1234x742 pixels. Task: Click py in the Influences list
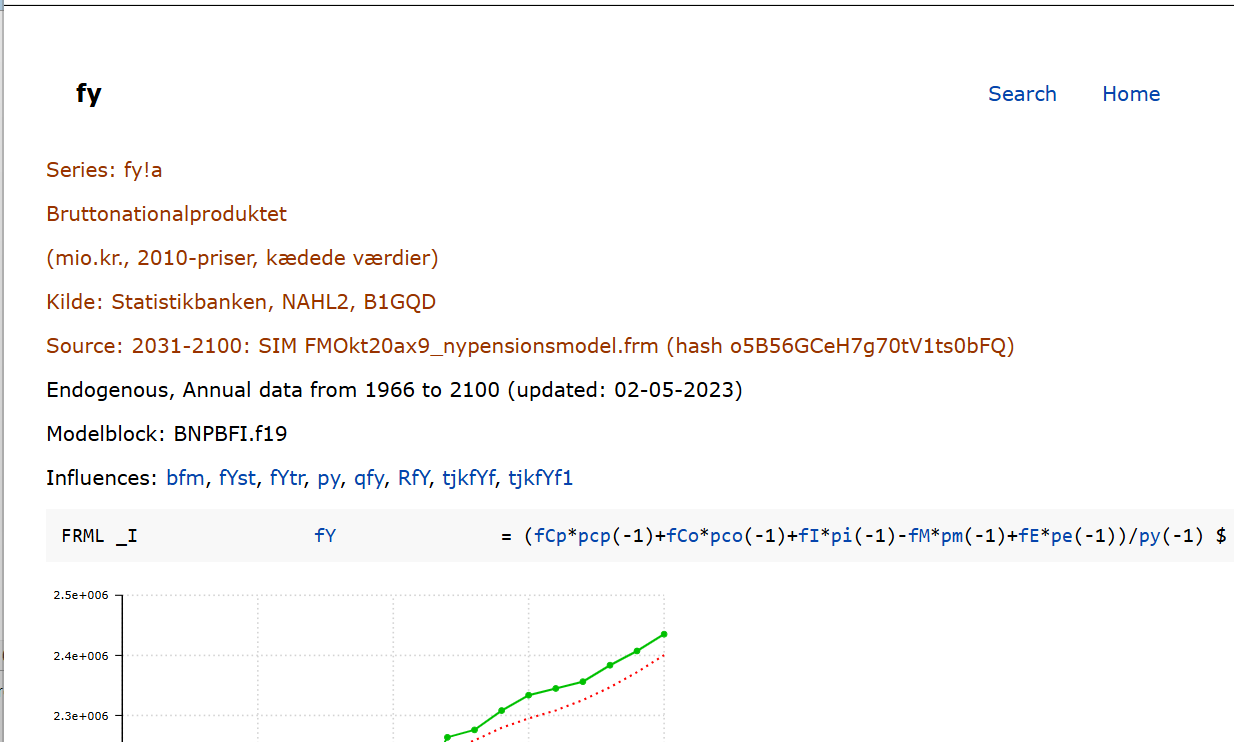[x=329, y=478]
